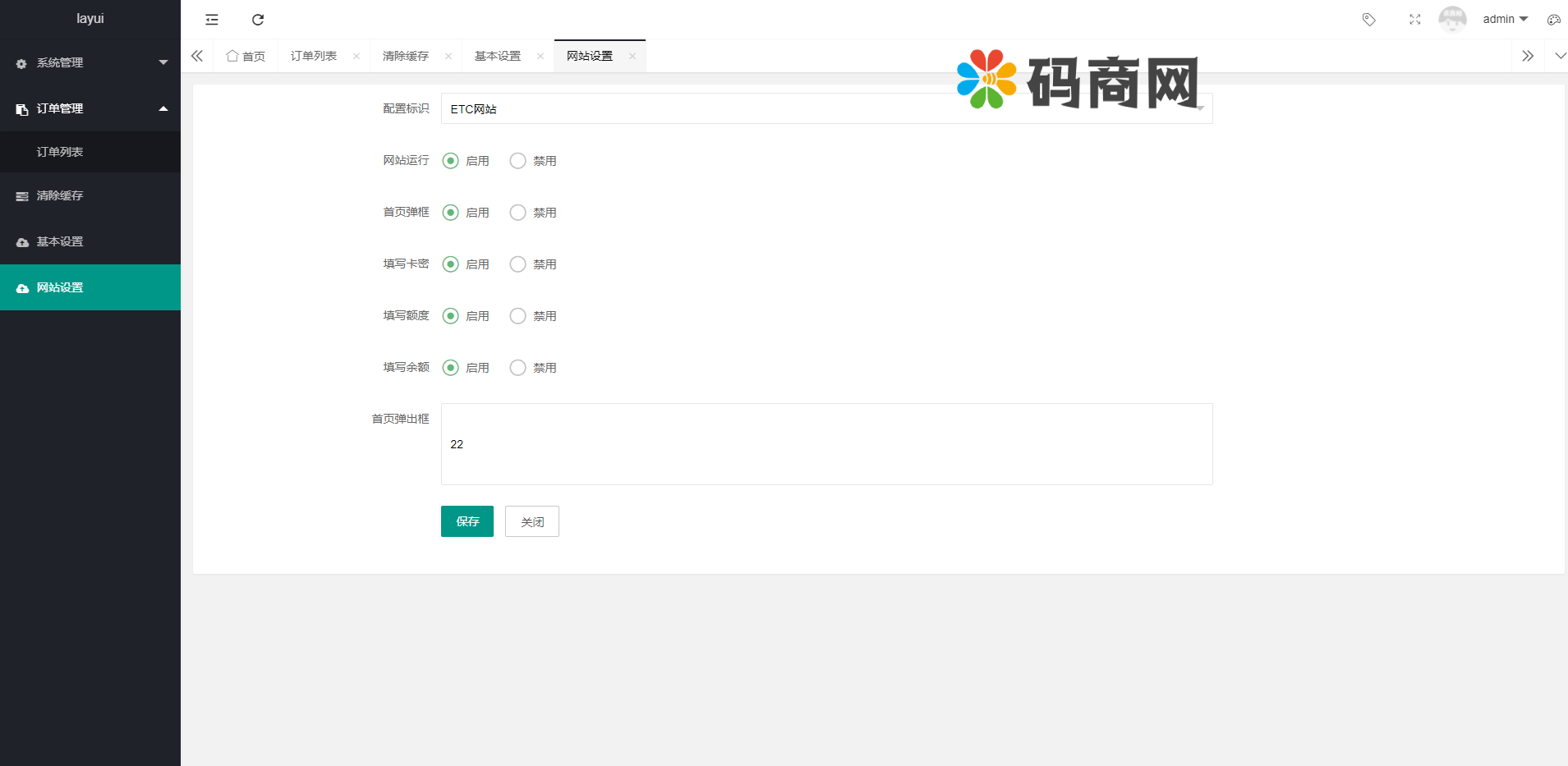Refresh the page with the reload icon
Image resolution: width=1568 pixels, height=766 pixels.
[258, 19]
